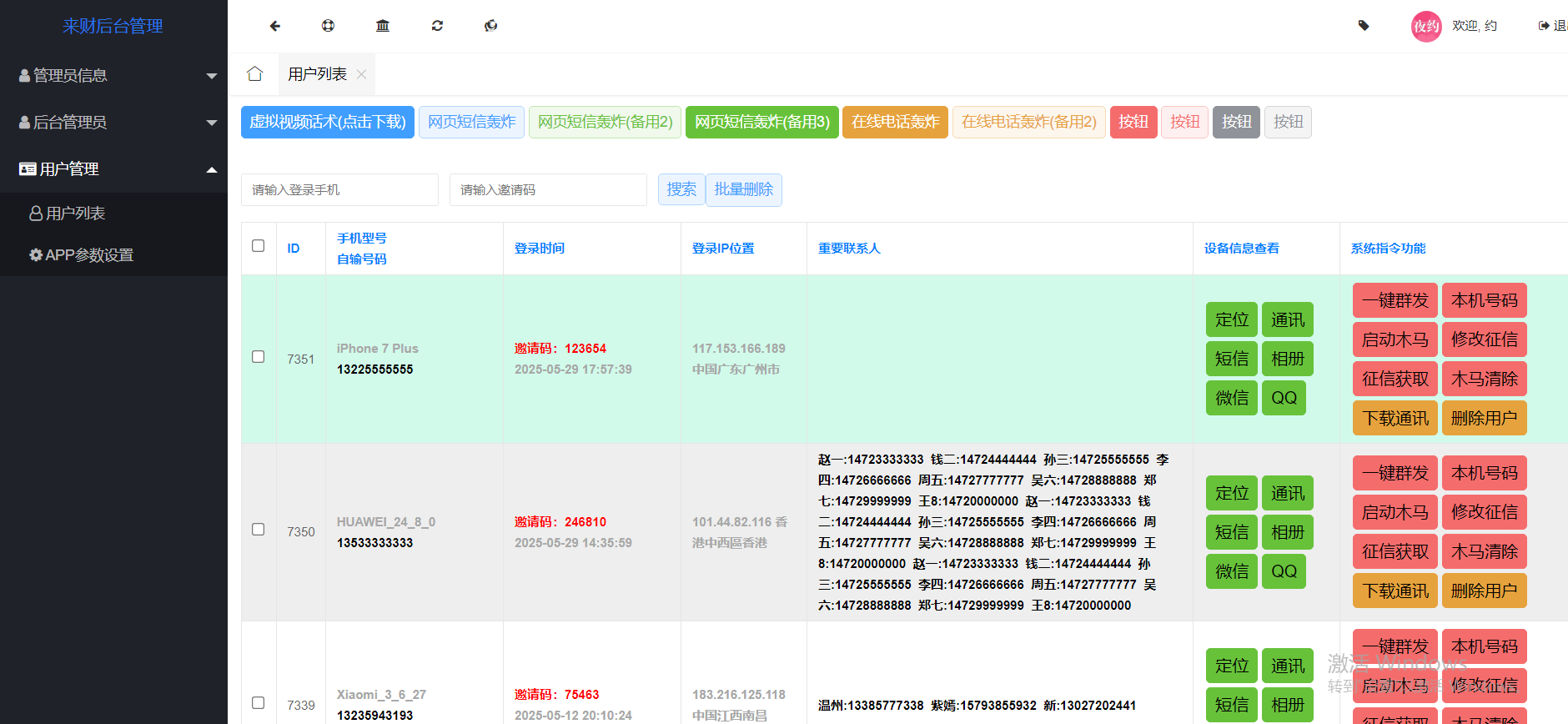
Task: Click the 登录IP位置 column header
Action: (723, 249)
